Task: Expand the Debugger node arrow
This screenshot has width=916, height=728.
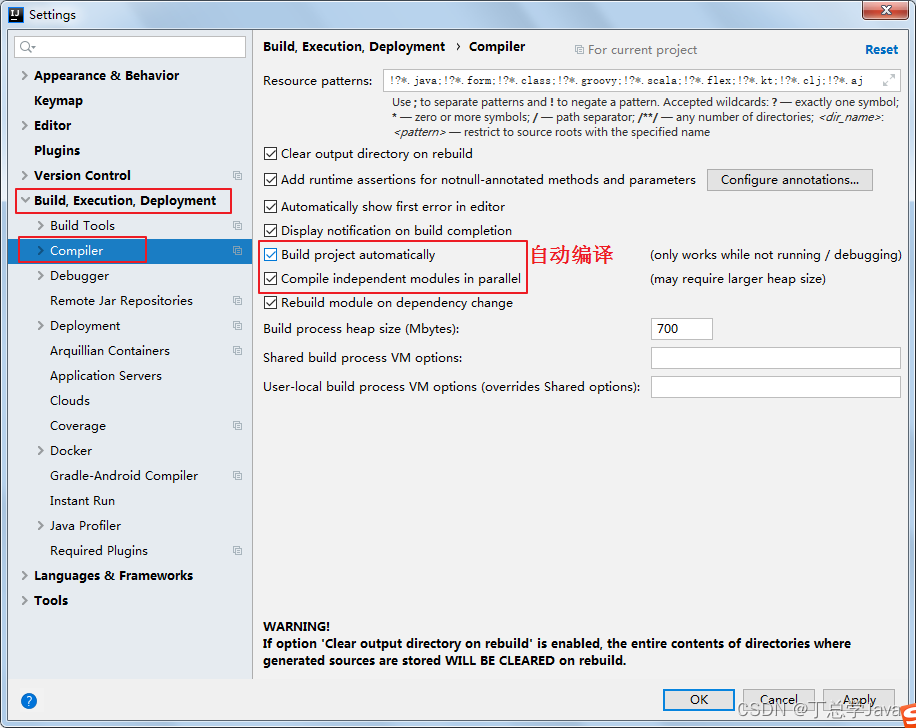Action: tap(40, 276)
